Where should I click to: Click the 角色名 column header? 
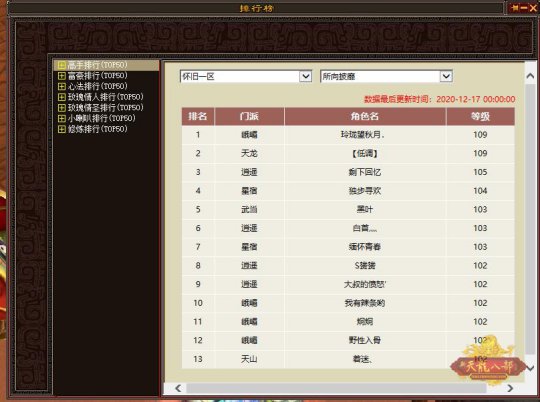click(365, 116)
